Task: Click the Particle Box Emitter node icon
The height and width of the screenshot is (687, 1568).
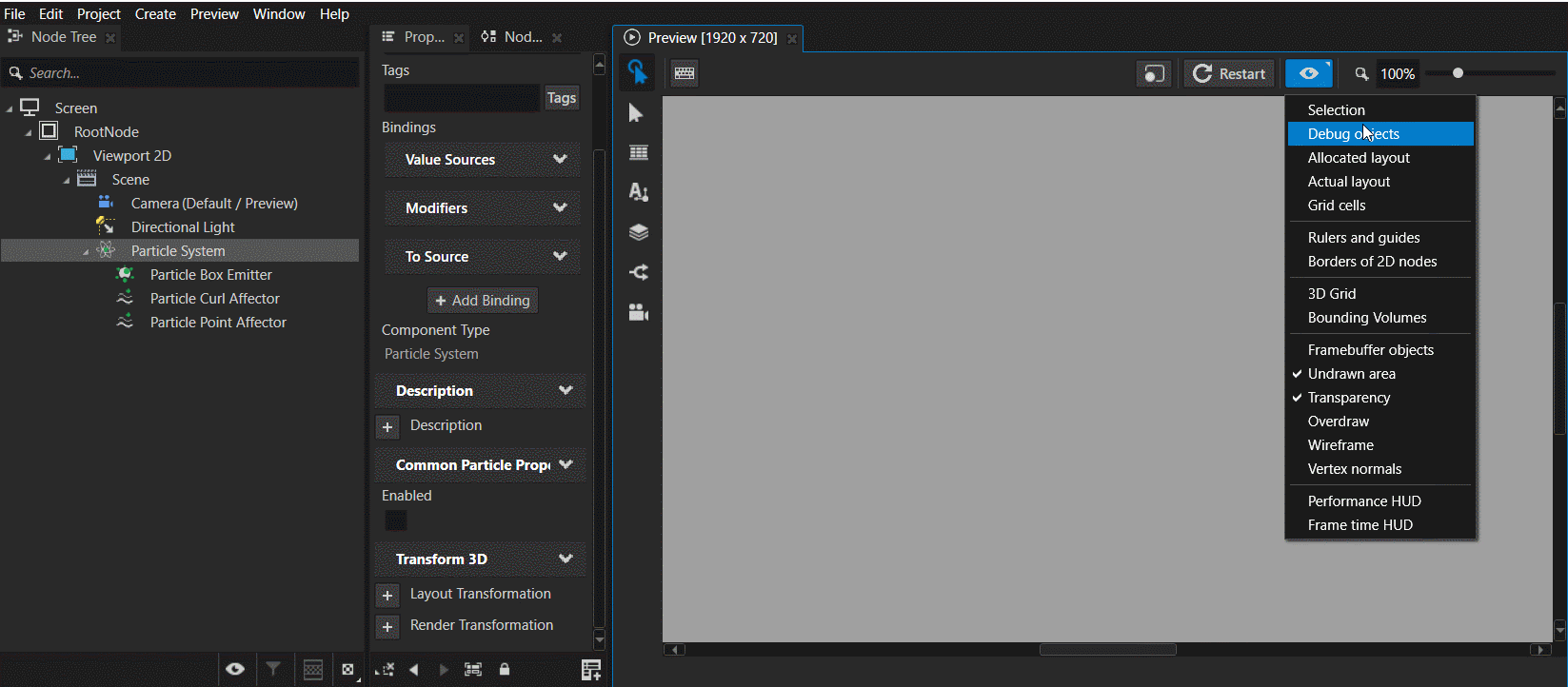Action: point(125,274)
